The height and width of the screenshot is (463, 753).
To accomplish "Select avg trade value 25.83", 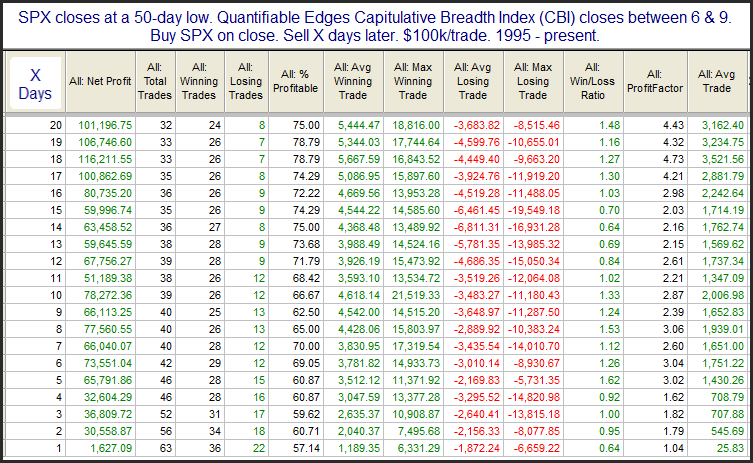I will 730,448.
